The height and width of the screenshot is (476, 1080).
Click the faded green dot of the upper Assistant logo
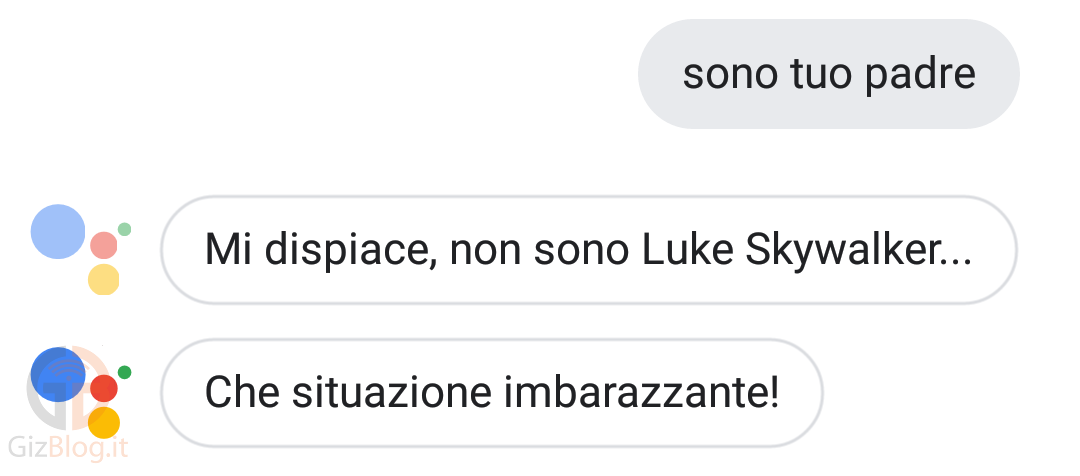[125, 229]
